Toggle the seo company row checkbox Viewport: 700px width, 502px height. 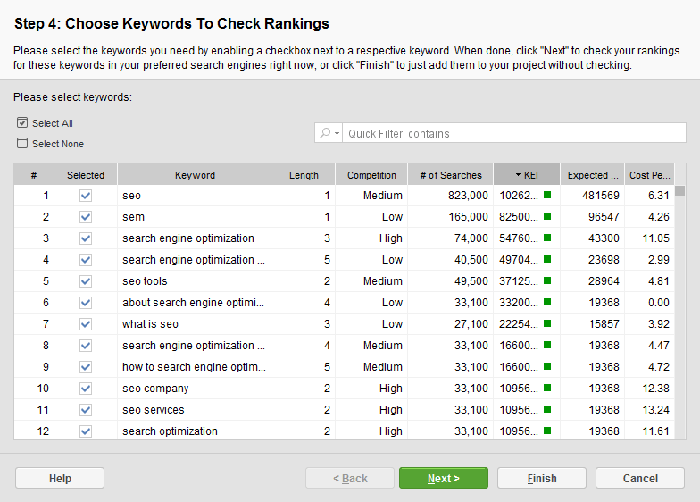pos(85,388)
